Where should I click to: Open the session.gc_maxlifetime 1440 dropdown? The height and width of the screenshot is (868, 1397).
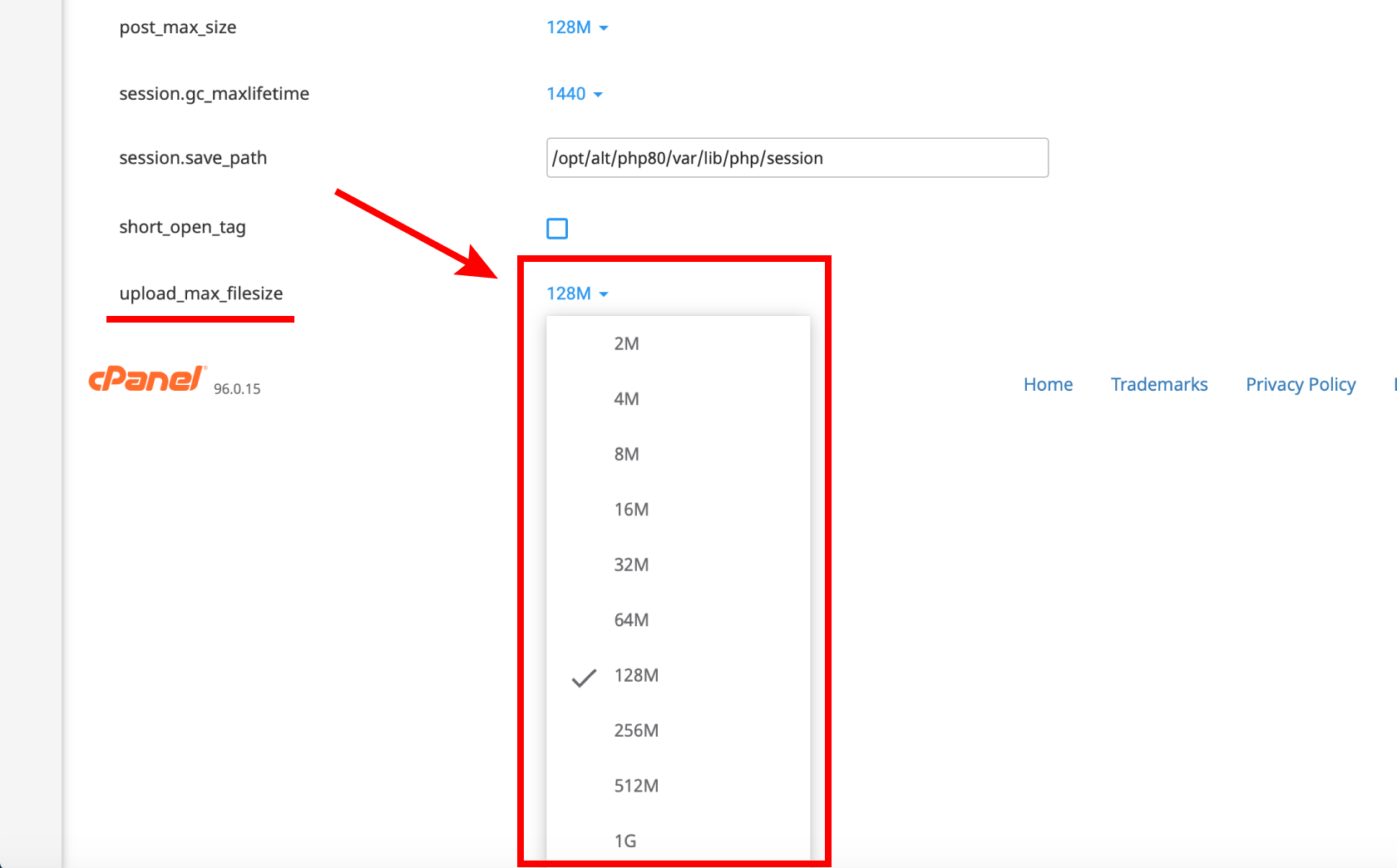click(x=575, y=94)
